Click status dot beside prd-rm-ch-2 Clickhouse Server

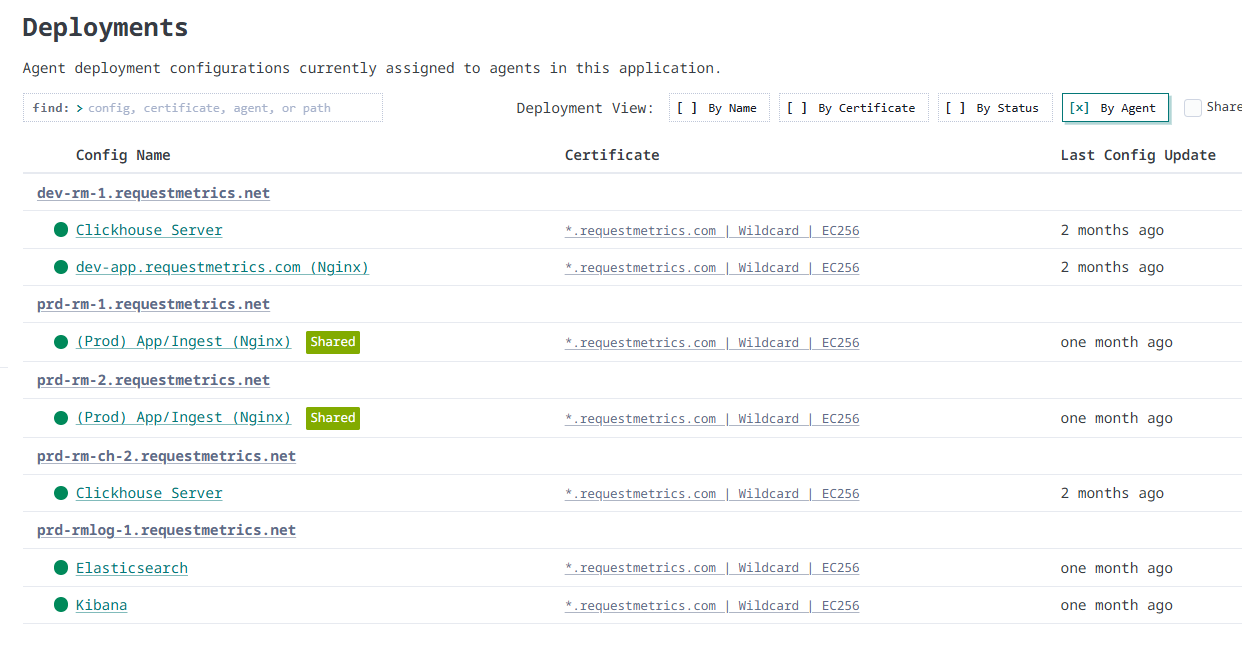[x=61, y=493]
